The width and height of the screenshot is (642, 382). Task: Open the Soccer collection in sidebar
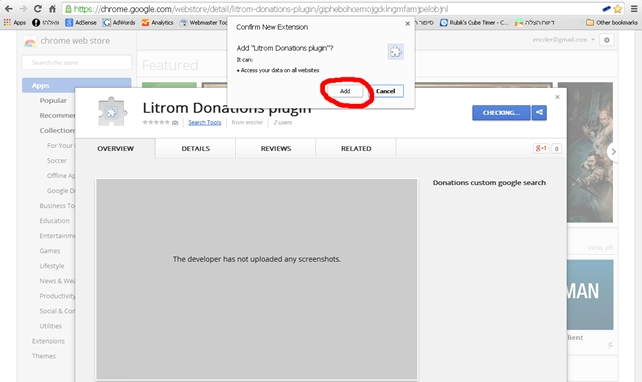click(57, 160)
